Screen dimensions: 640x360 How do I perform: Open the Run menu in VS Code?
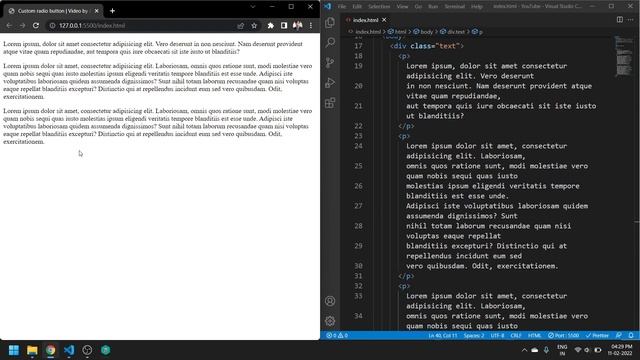click(433, 7)
